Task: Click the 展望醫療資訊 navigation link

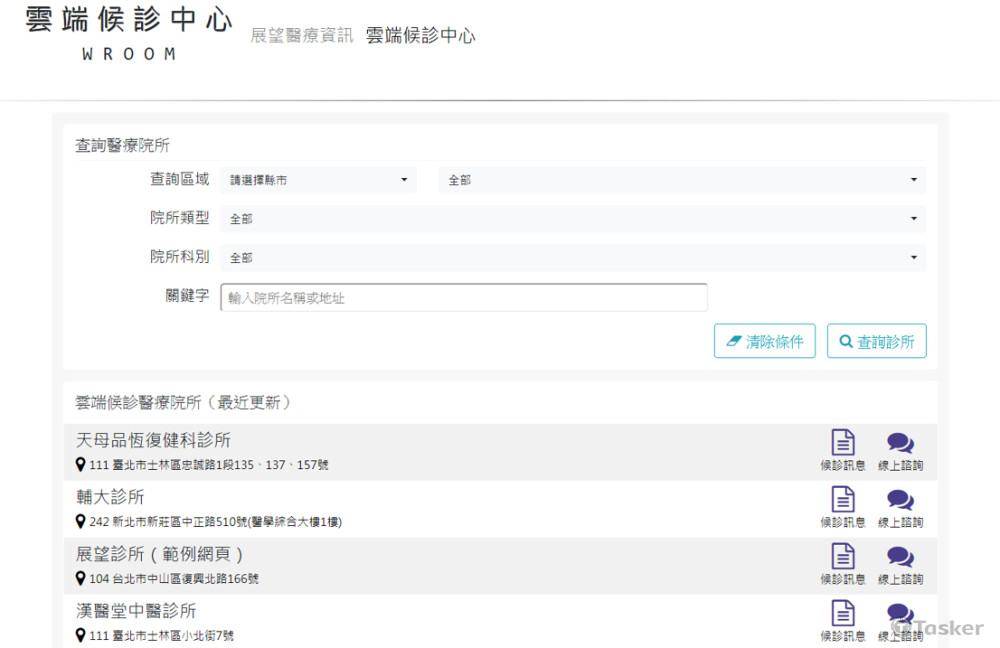Action: point(302,36)
